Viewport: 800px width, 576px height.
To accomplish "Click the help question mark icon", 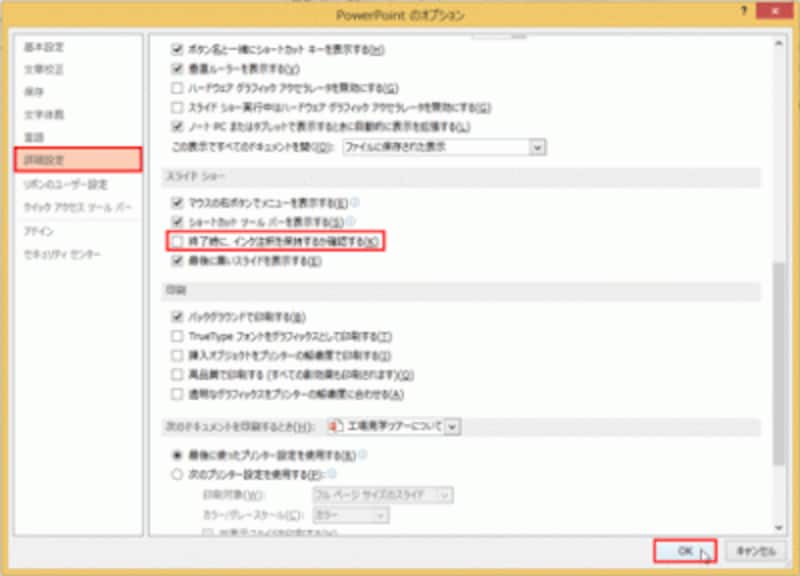I will click(744, 10).
